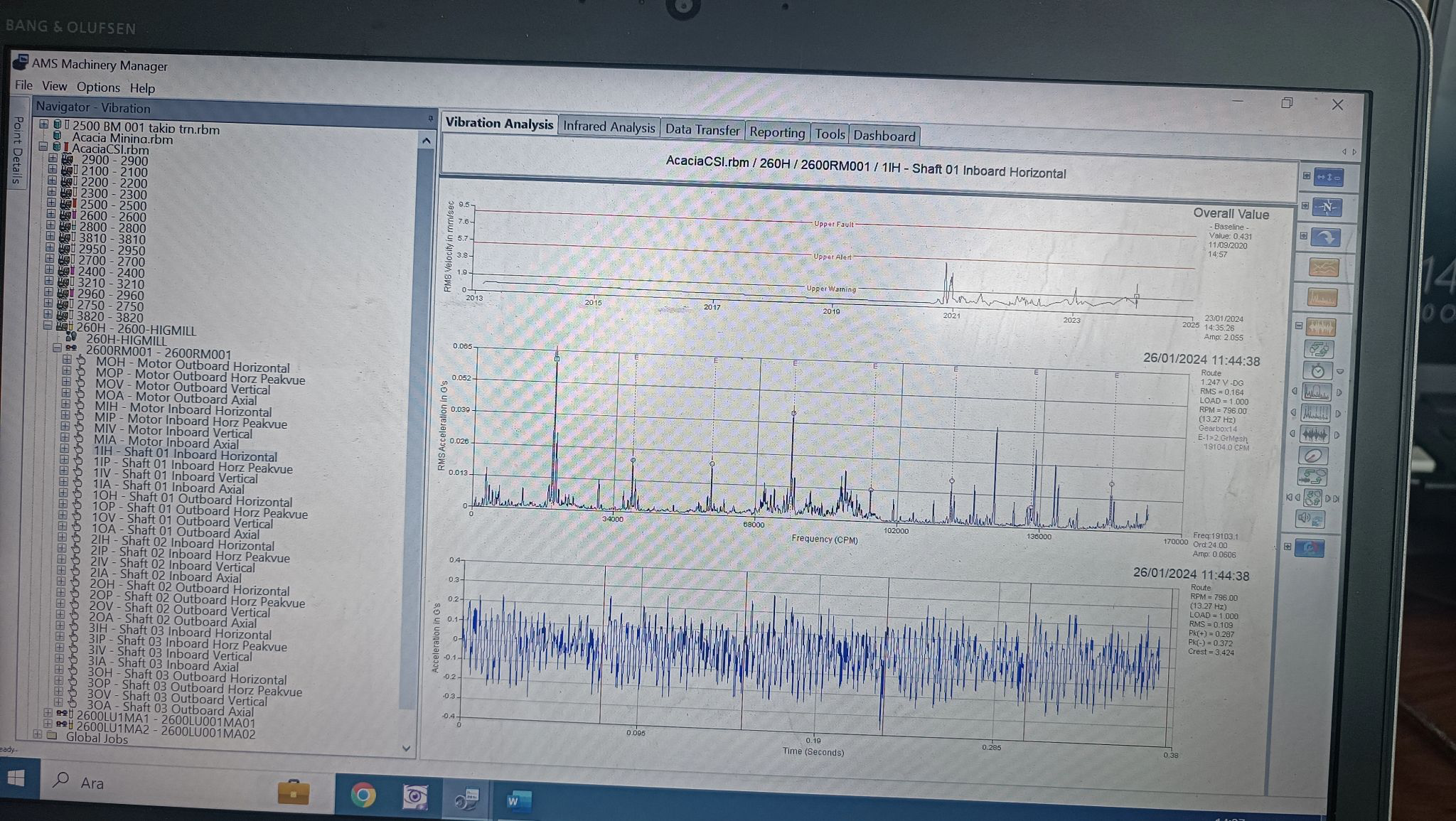The image size is (1456, 821).
Task: Click the orange waveform plot icon
Action: pos(1320,328)
